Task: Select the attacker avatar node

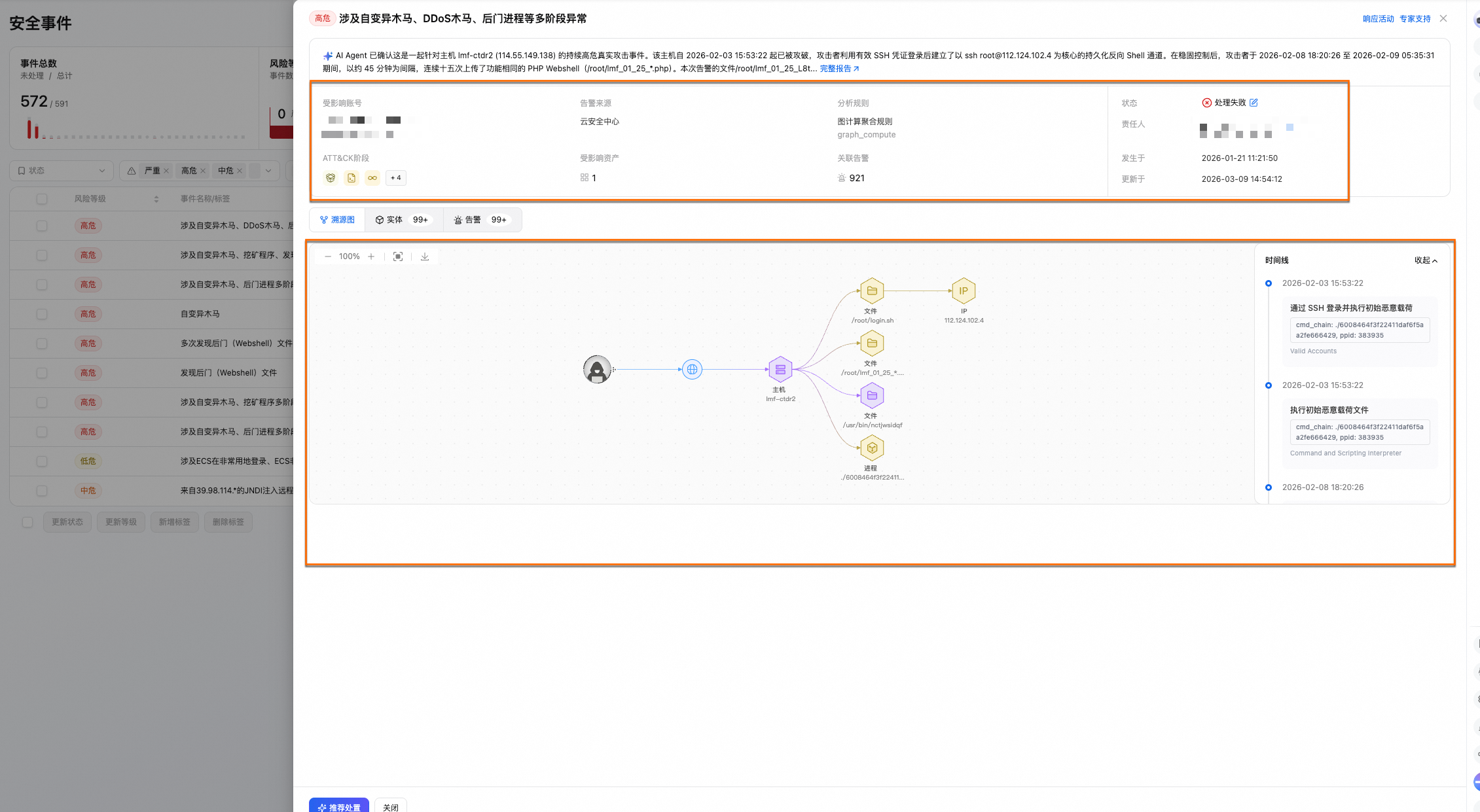Action: pyautogui.click(x=597, y=370)
